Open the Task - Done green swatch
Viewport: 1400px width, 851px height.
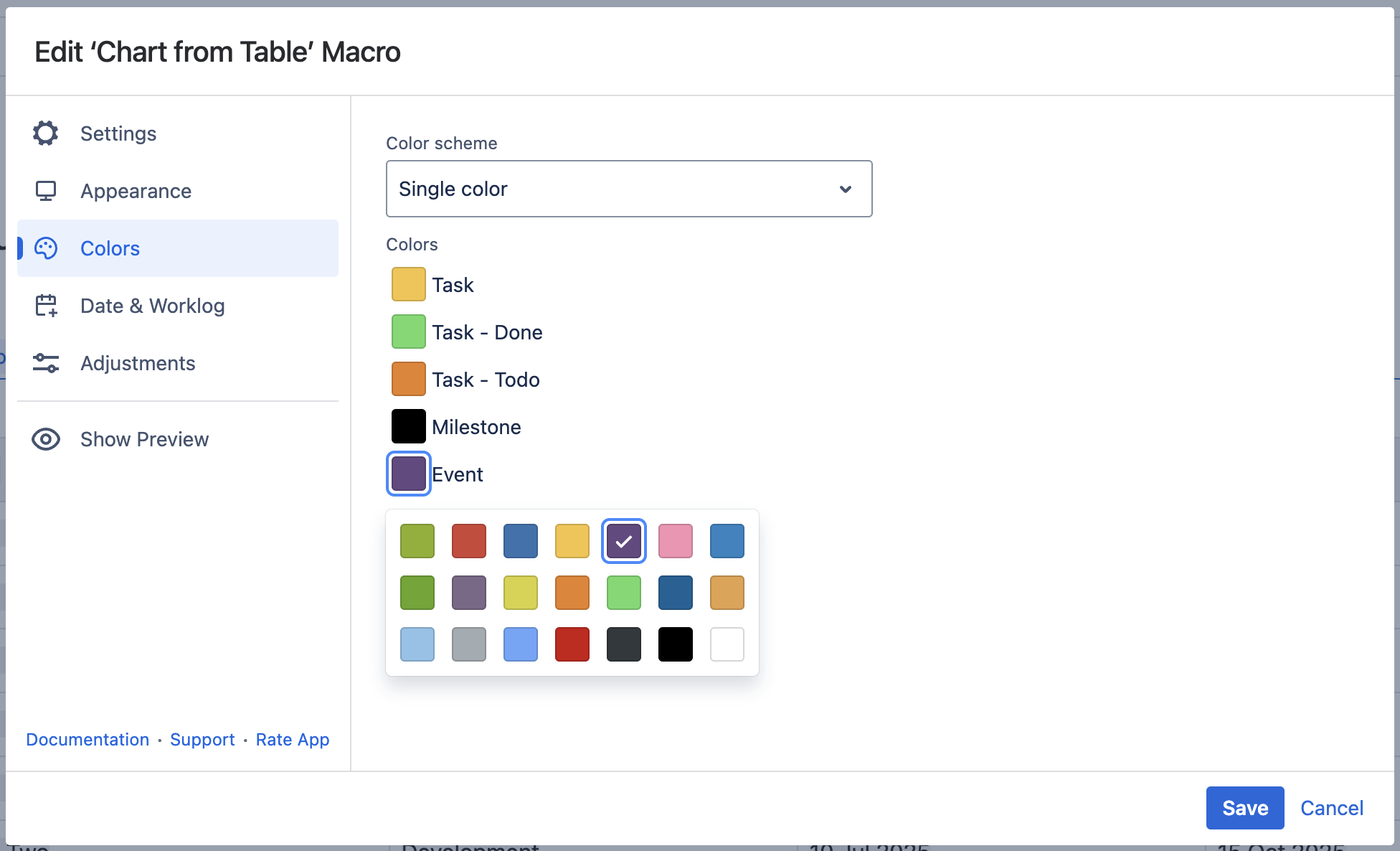tap(408, 332)
